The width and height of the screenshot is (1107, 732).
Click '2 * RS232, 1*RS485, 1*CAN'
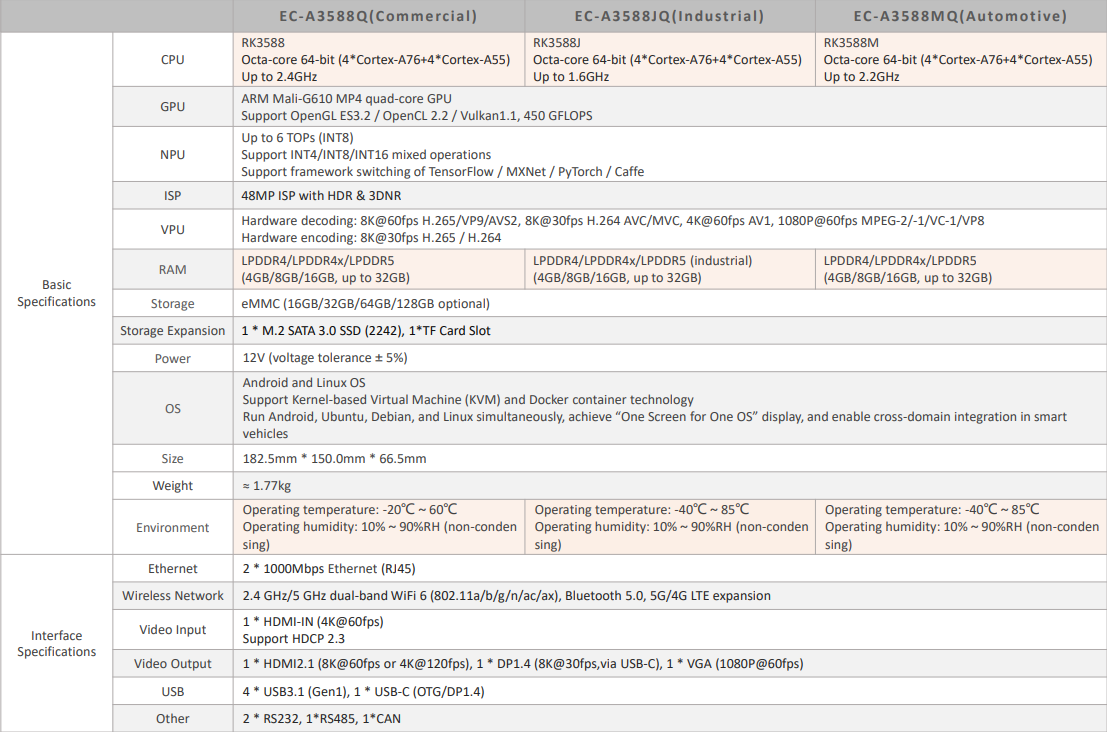click(321, 719)
